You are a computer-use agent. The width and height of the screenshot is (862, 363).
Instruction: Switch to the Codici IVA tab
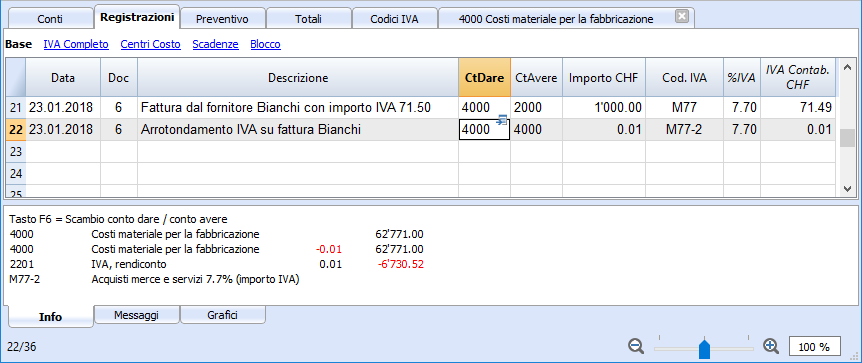[394, 19]
